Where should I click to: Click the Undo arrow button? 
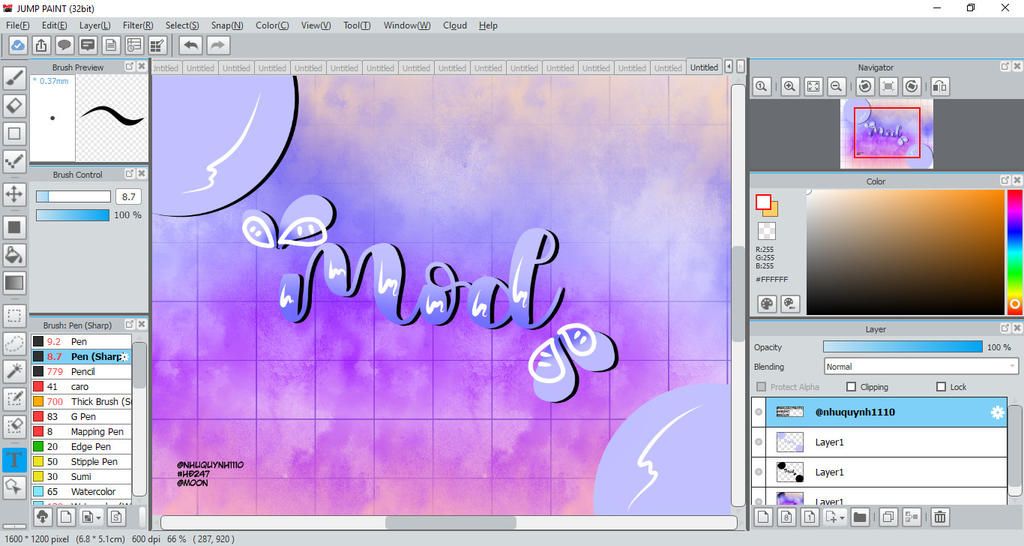191,45
